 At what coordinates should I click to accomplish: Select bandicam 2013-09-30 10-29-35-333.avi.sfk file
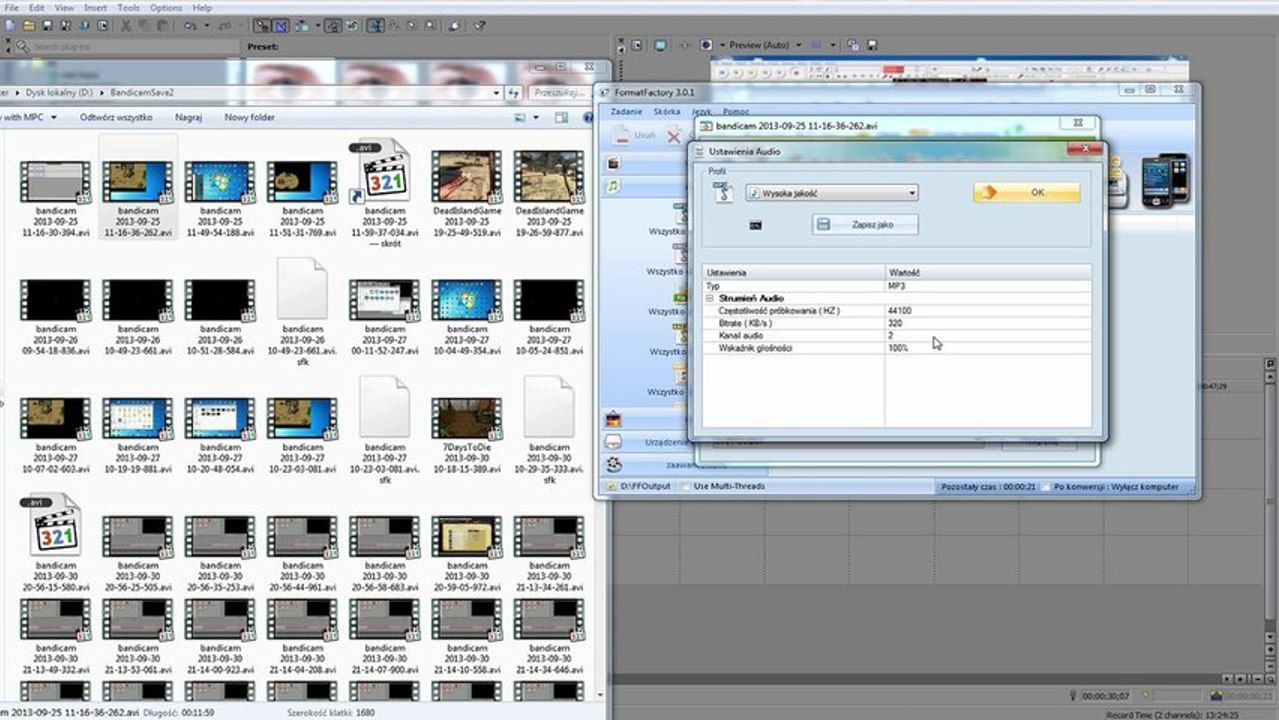click(x=548, y=407)
